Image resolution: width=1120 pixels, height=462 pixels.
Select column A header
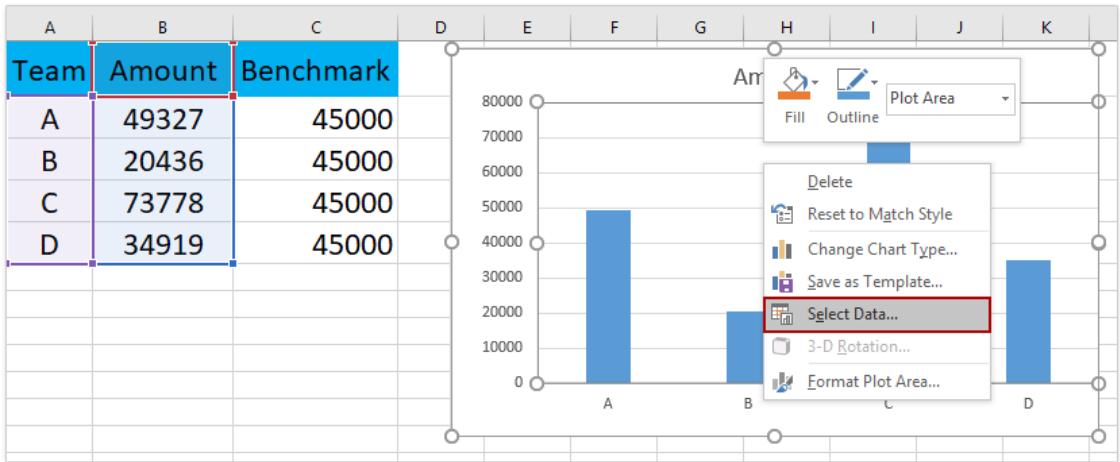coord(49,27)
